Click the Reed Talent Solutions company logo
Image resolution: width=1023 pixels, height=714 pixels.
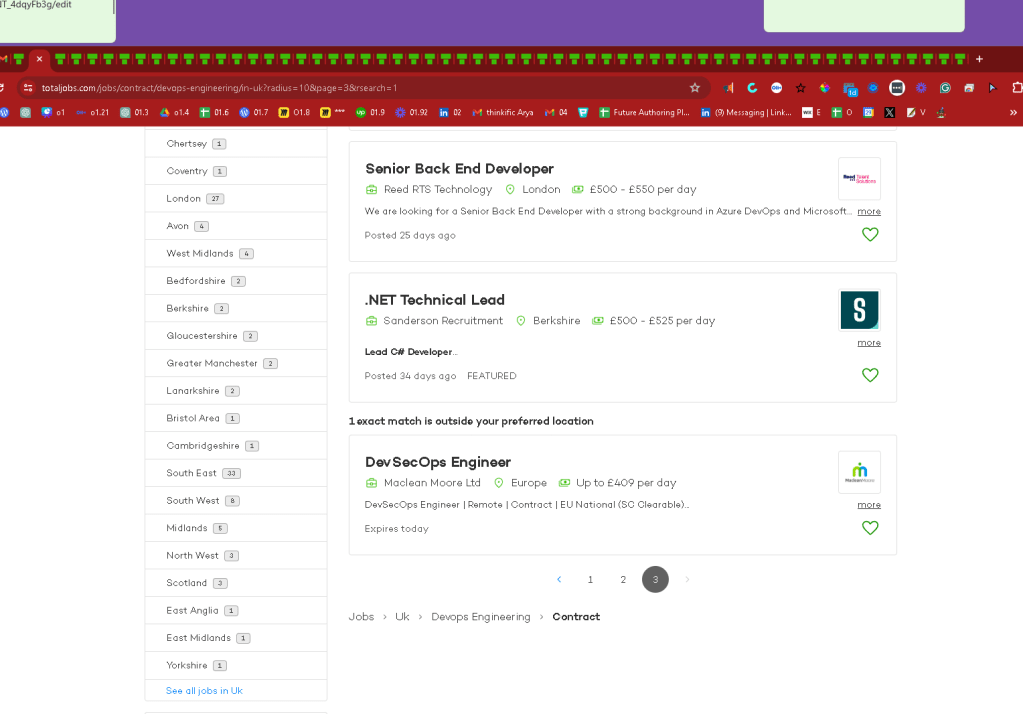coord(859,178)
